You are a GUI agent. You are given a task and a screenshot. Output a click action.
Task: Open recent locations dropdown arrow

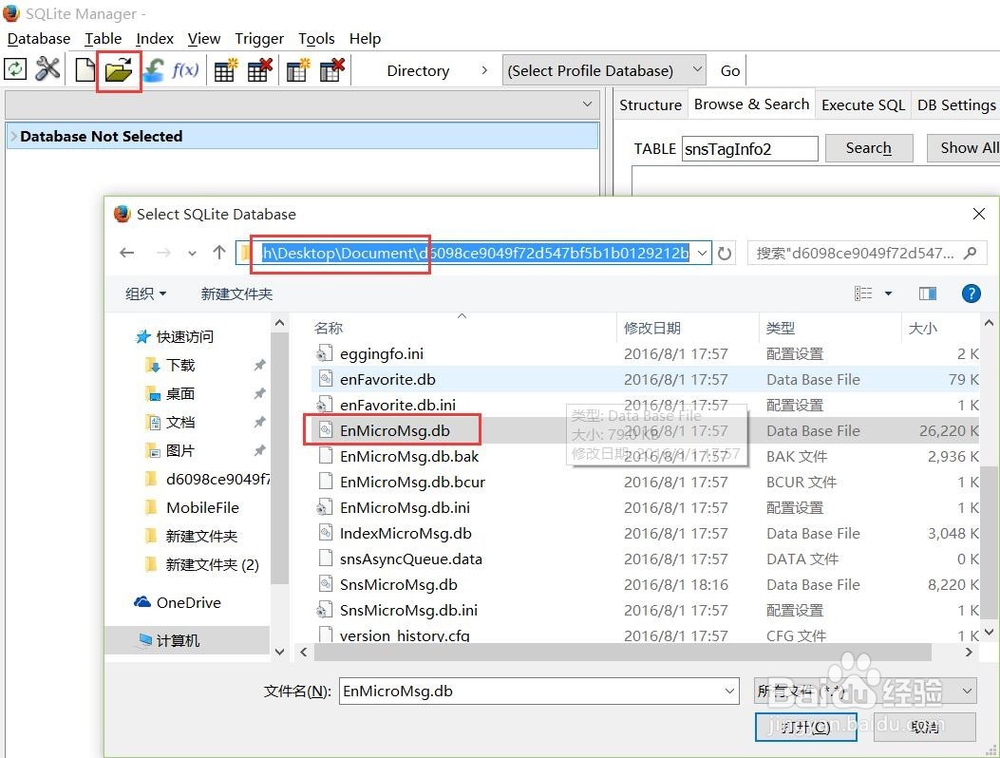click(192, 254)
